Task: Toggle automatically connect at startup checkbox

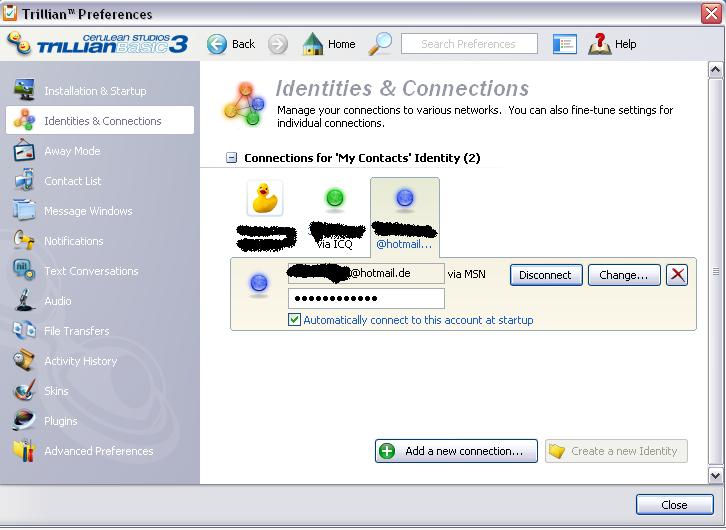Action: (294, 320)
